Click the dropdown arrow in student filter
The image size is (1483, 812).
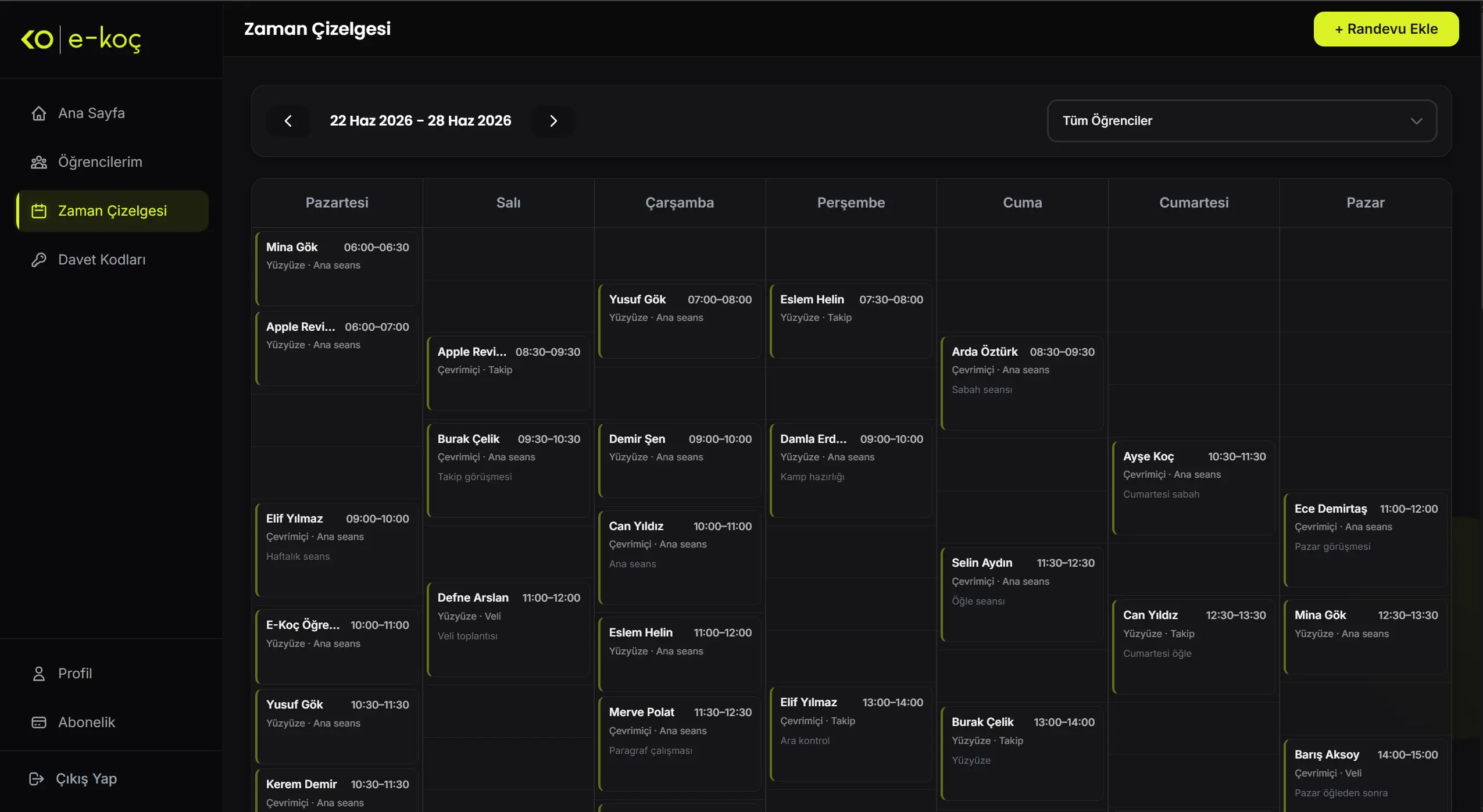(1416, 121)
